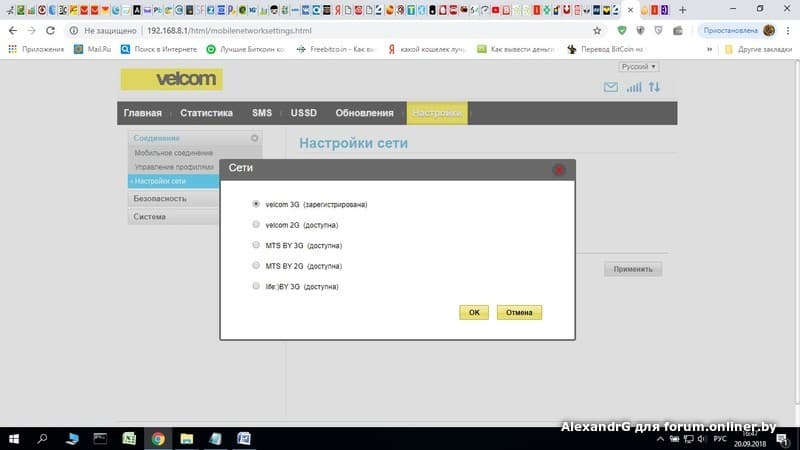This screenshot has height=450, width=800.
Task: Open the Приложения apps shortcut
Action: [36, 49]
